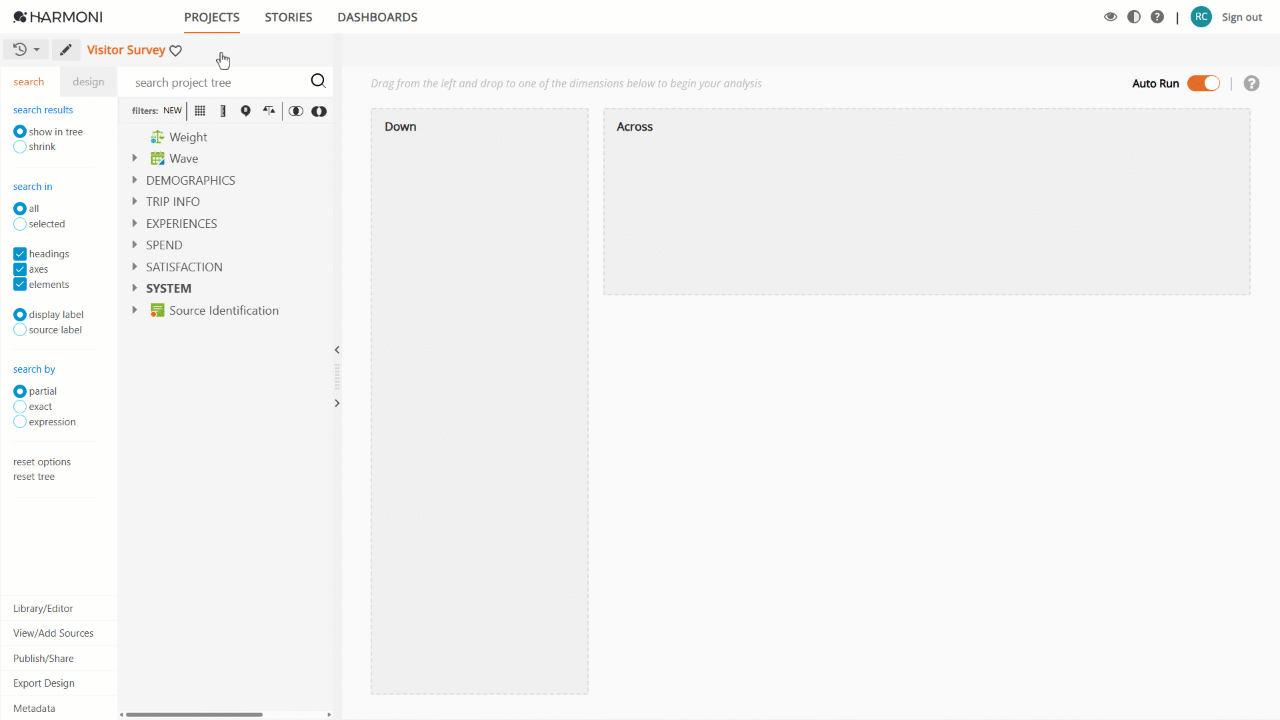This screenshot has height=720, width=1280.
Task: Open analysis help question icon beside Auto Run
Action: pyautogui.click(x=1251, y=84)
